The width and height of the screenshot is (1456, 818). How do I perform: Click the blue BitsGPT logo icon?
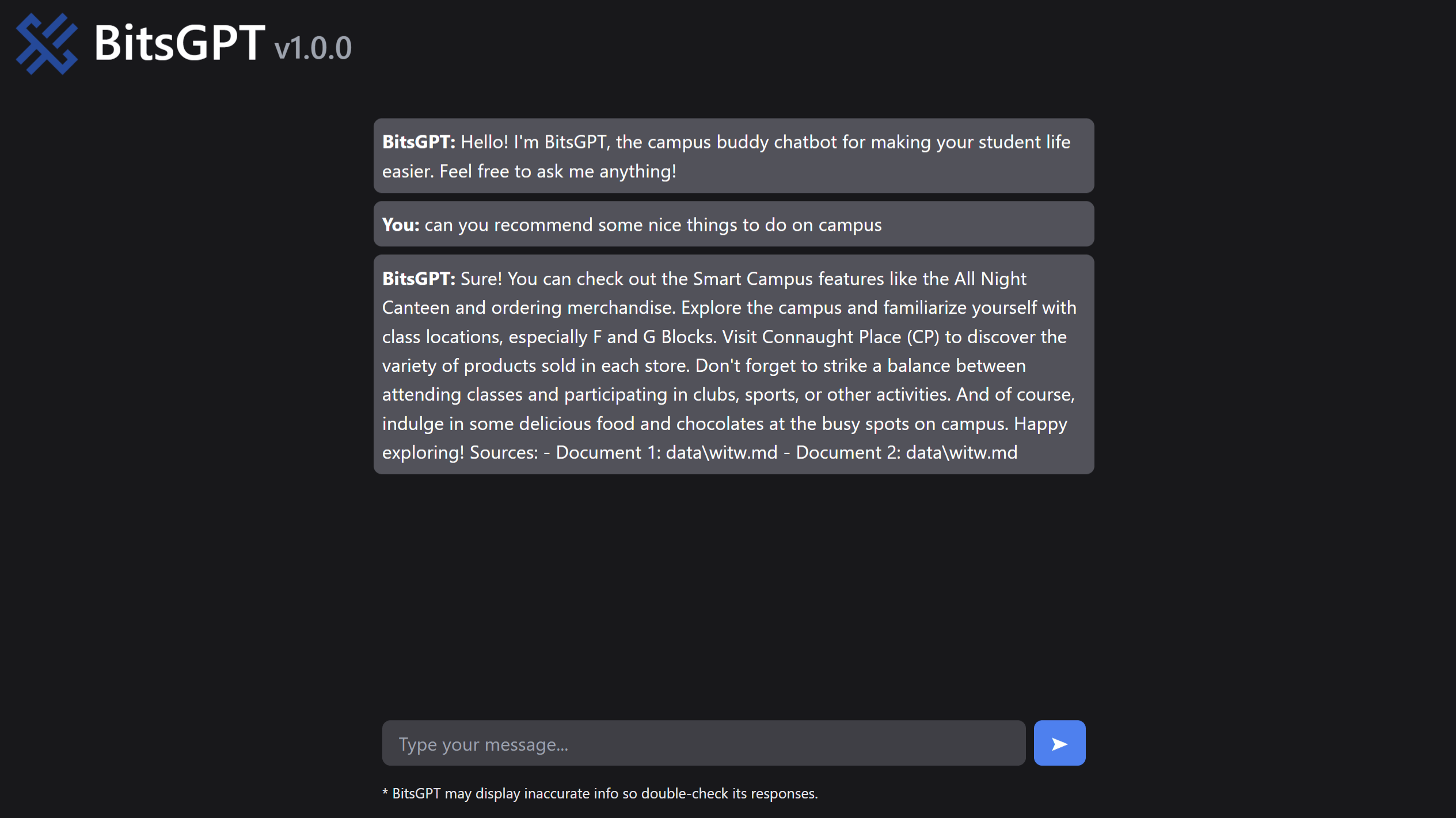coord(47,44)
